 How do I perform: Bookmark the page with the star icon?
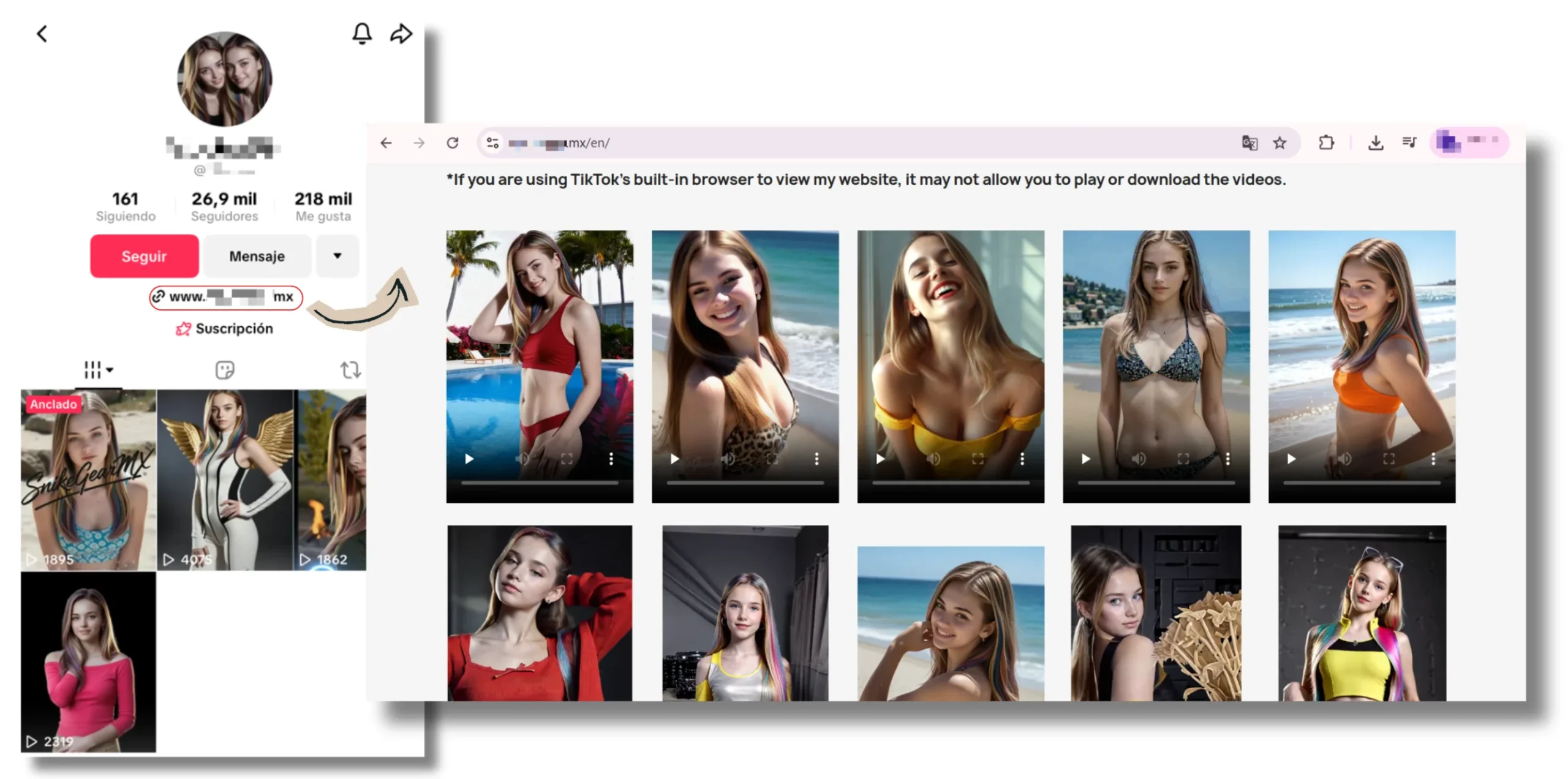[1280, 143]
